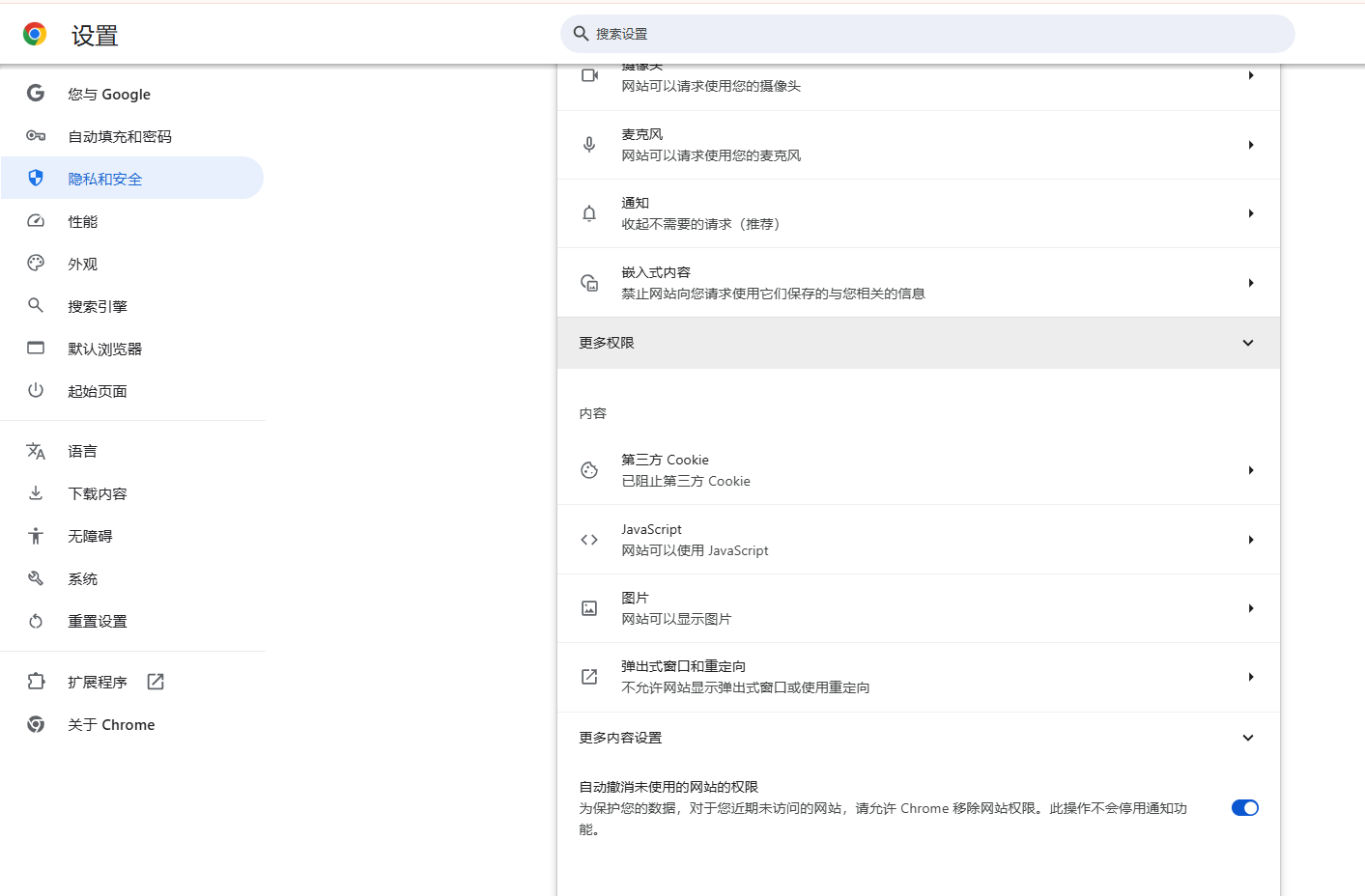This screenshot has width=1365, height=896.
Task: Open 第三方 Cookie settings via its arrow
Action: [1251, 470]
